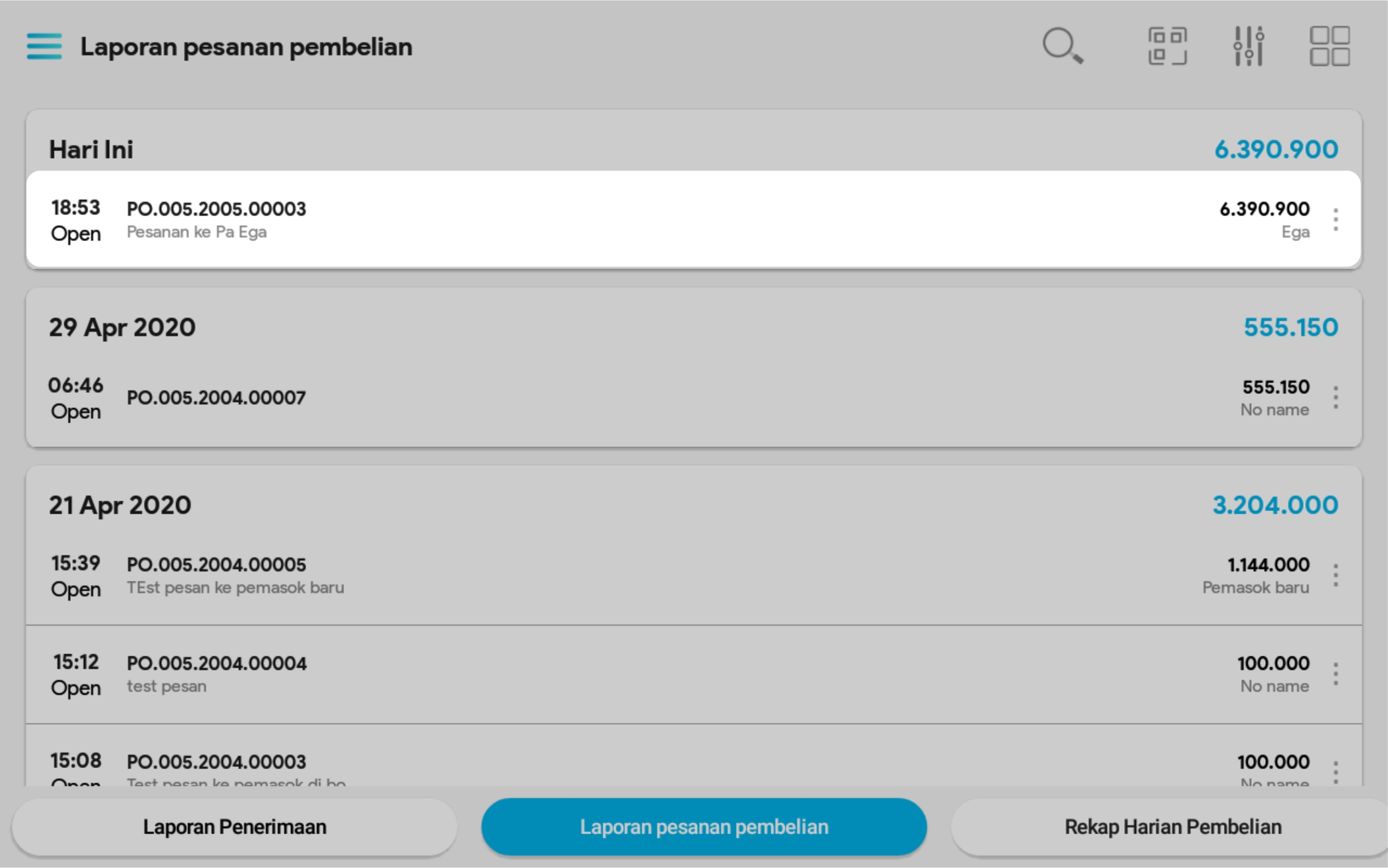Go to Rekap Harian Pembelian tab
The image size is (1388, 868).
(x=1172, y=827)
